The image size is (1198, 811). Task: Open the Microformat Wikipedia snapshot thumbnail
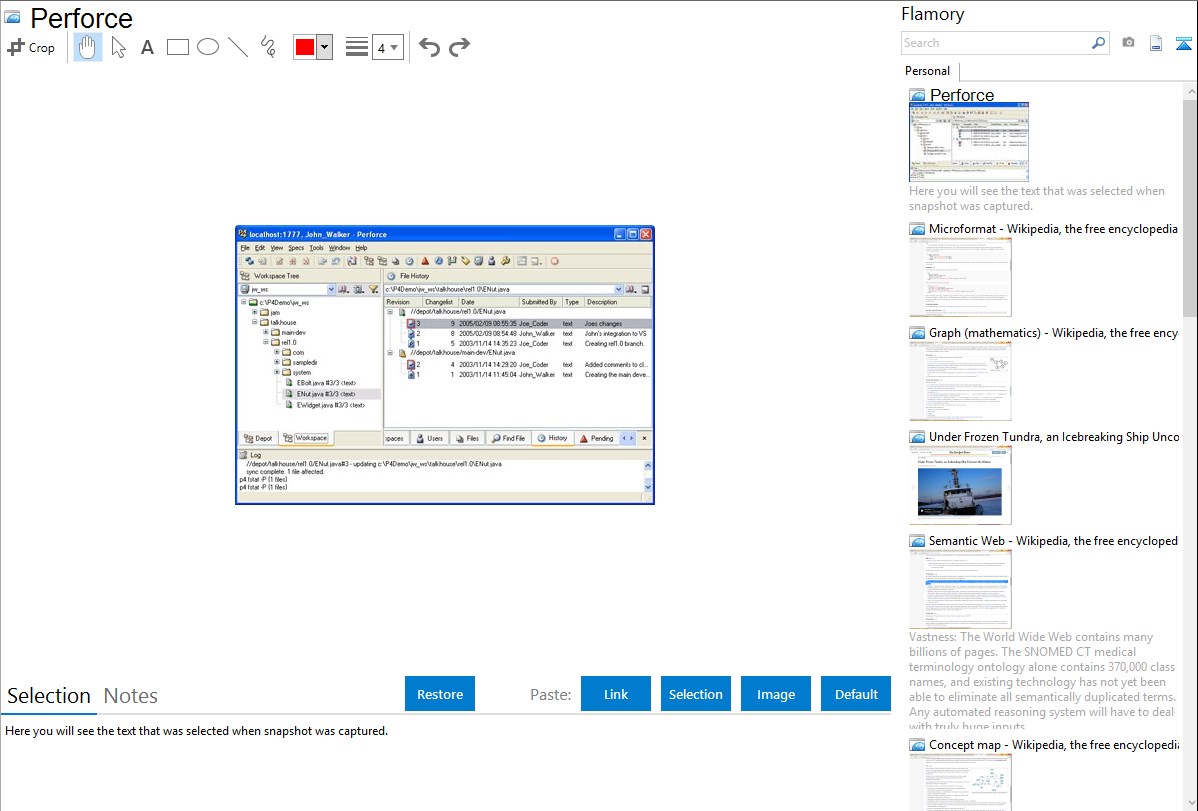pyautogui.click(x=960, y=277)
